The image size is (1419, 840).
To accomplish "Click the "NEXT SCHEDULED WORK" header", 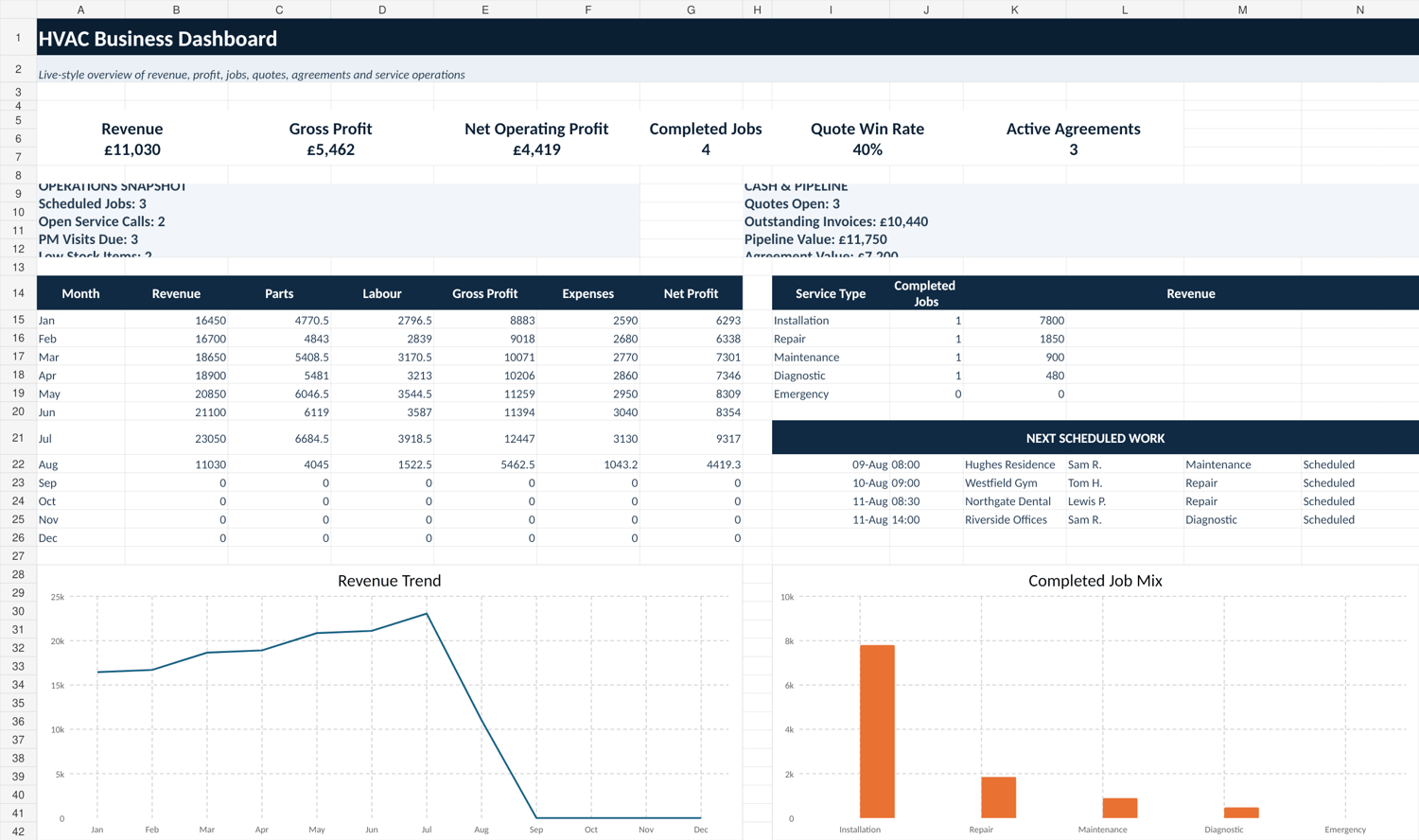I will [1095, 438].
